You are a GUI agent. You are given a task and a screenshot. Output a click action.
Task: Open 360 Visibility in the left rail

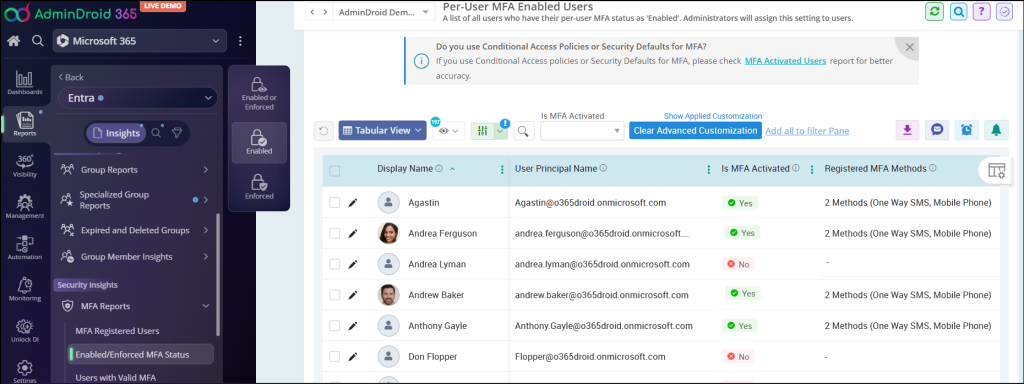pyautogui.click(x=25, y=166)
